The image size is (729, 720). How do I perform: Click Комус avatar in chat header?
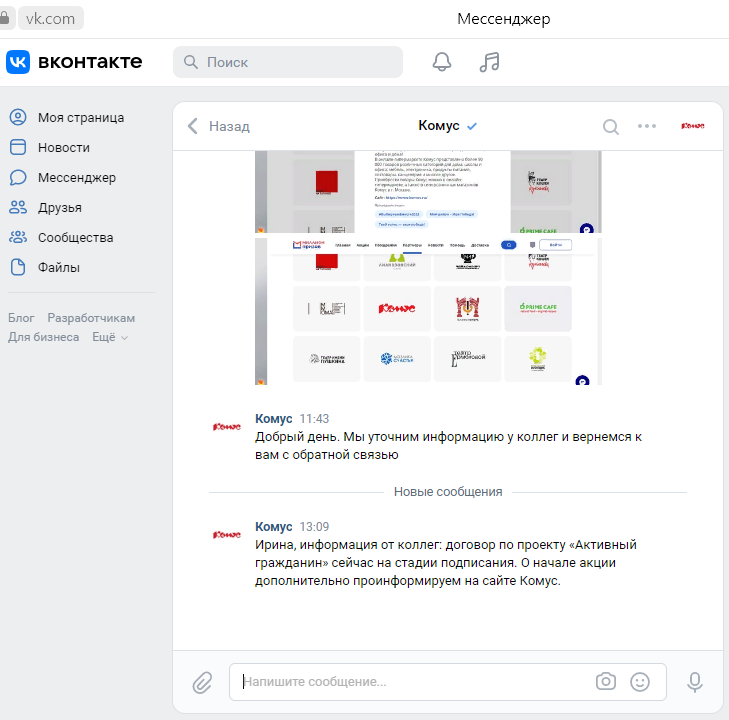click(x=692, y=126)
